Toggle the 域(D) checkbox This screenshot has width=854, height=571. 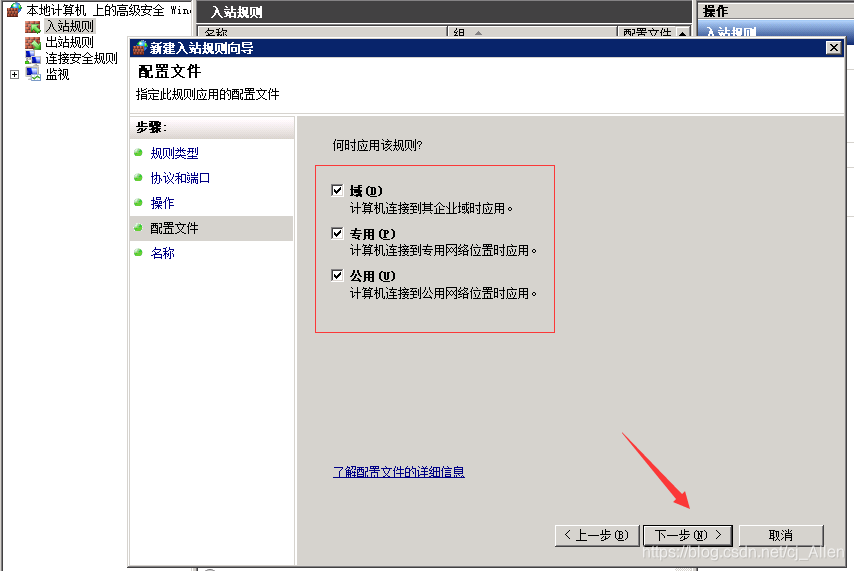[x=337, y=190]
